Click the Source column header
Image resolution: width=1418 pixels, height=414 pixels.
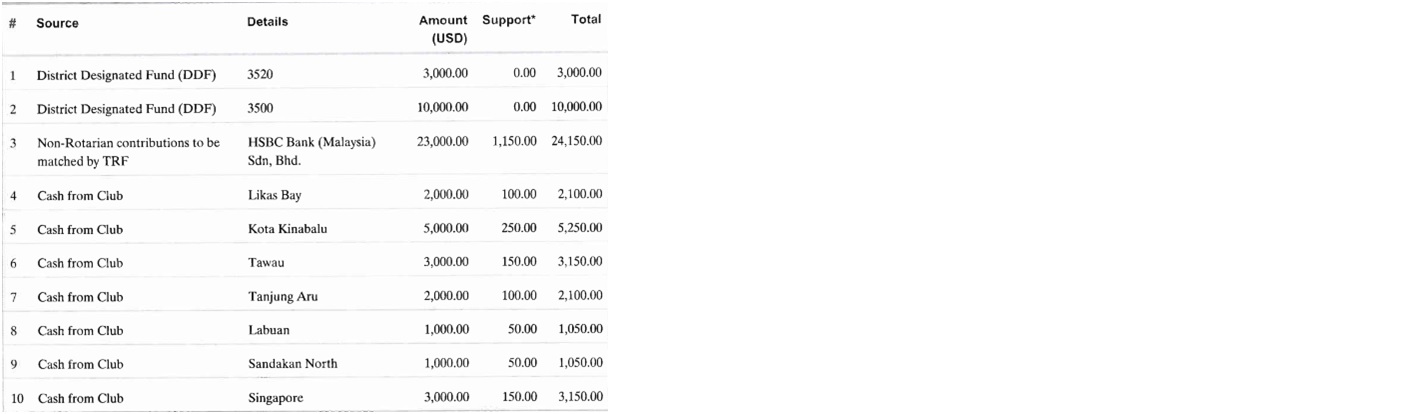click(x=57, y=23)
